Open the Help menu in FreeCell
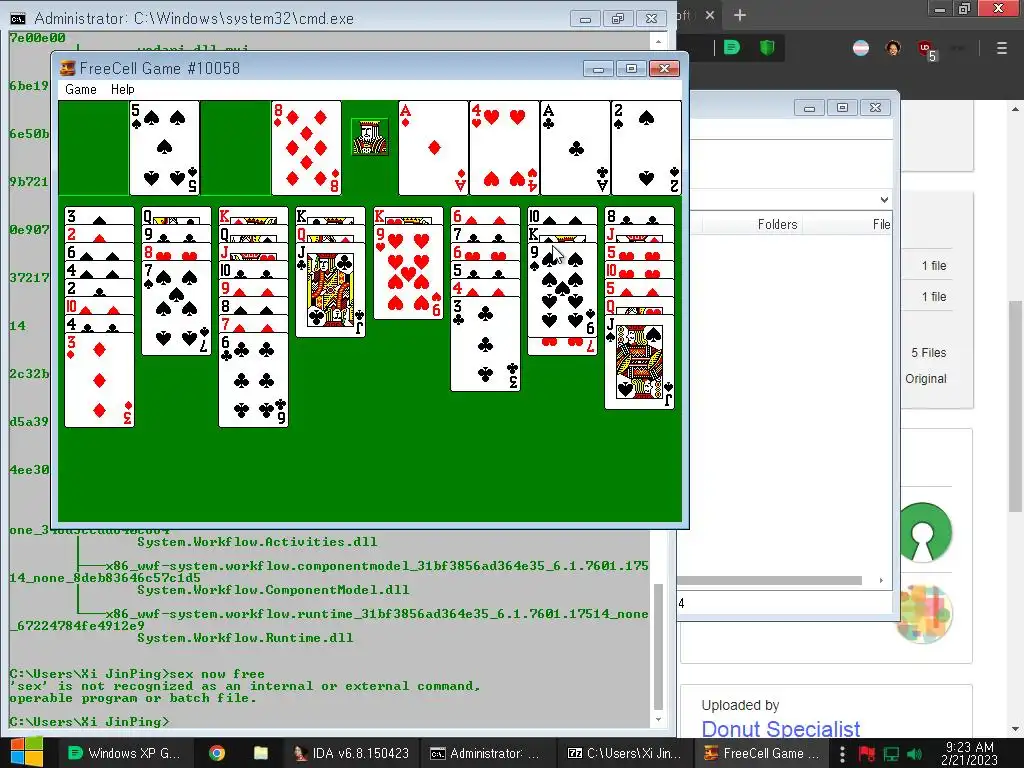 pos(123,89)
